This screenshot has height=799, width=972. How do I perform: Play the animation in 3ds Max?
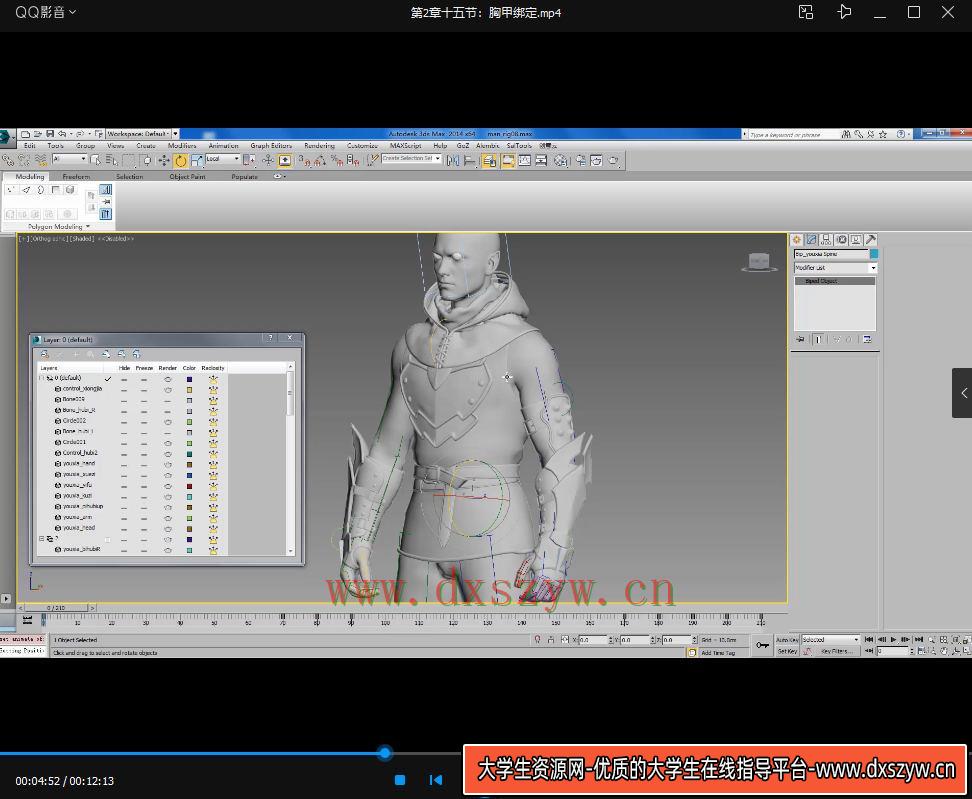coord(893,639)
